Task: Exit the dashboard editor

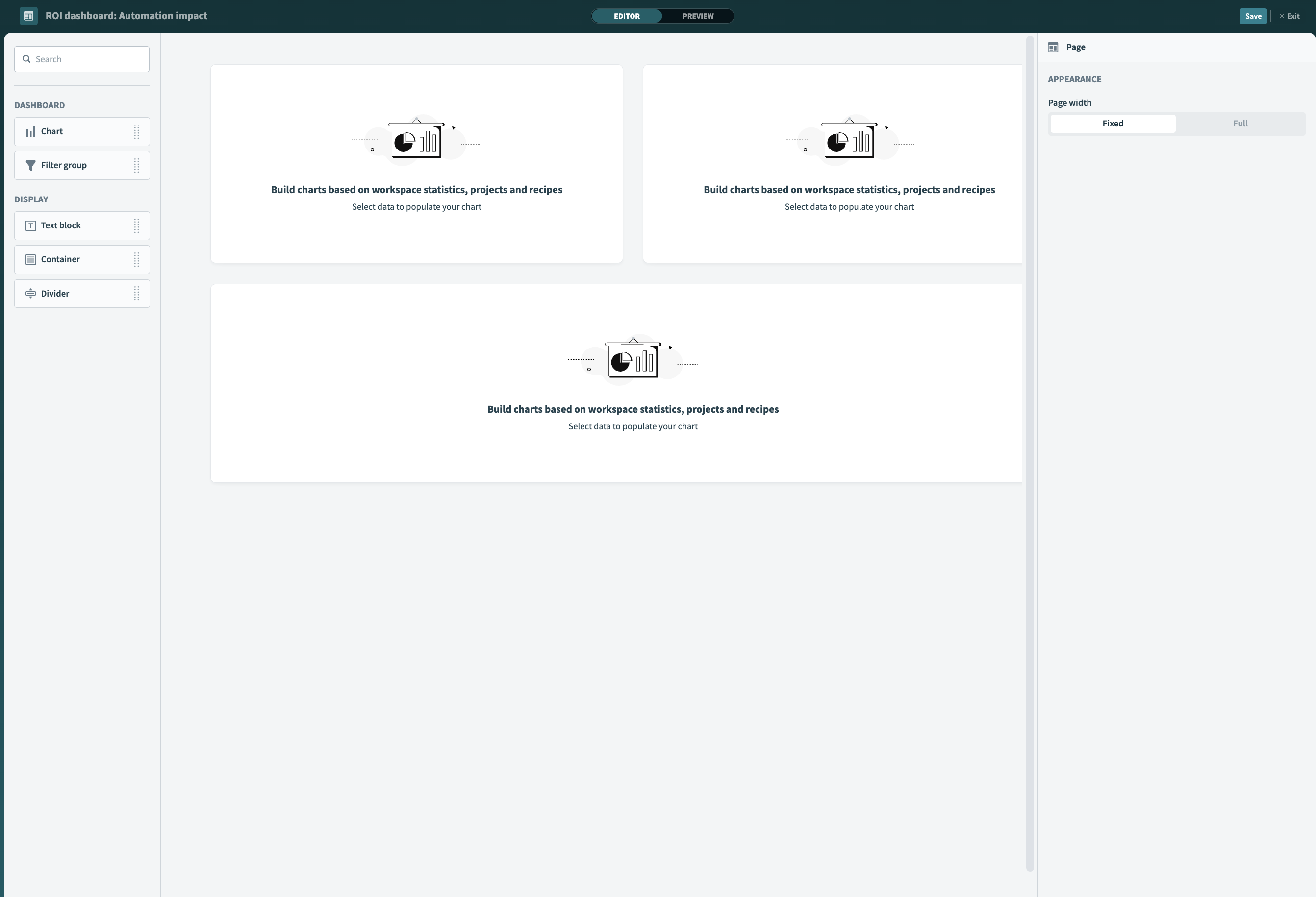Action: [x=1290, y=16]
